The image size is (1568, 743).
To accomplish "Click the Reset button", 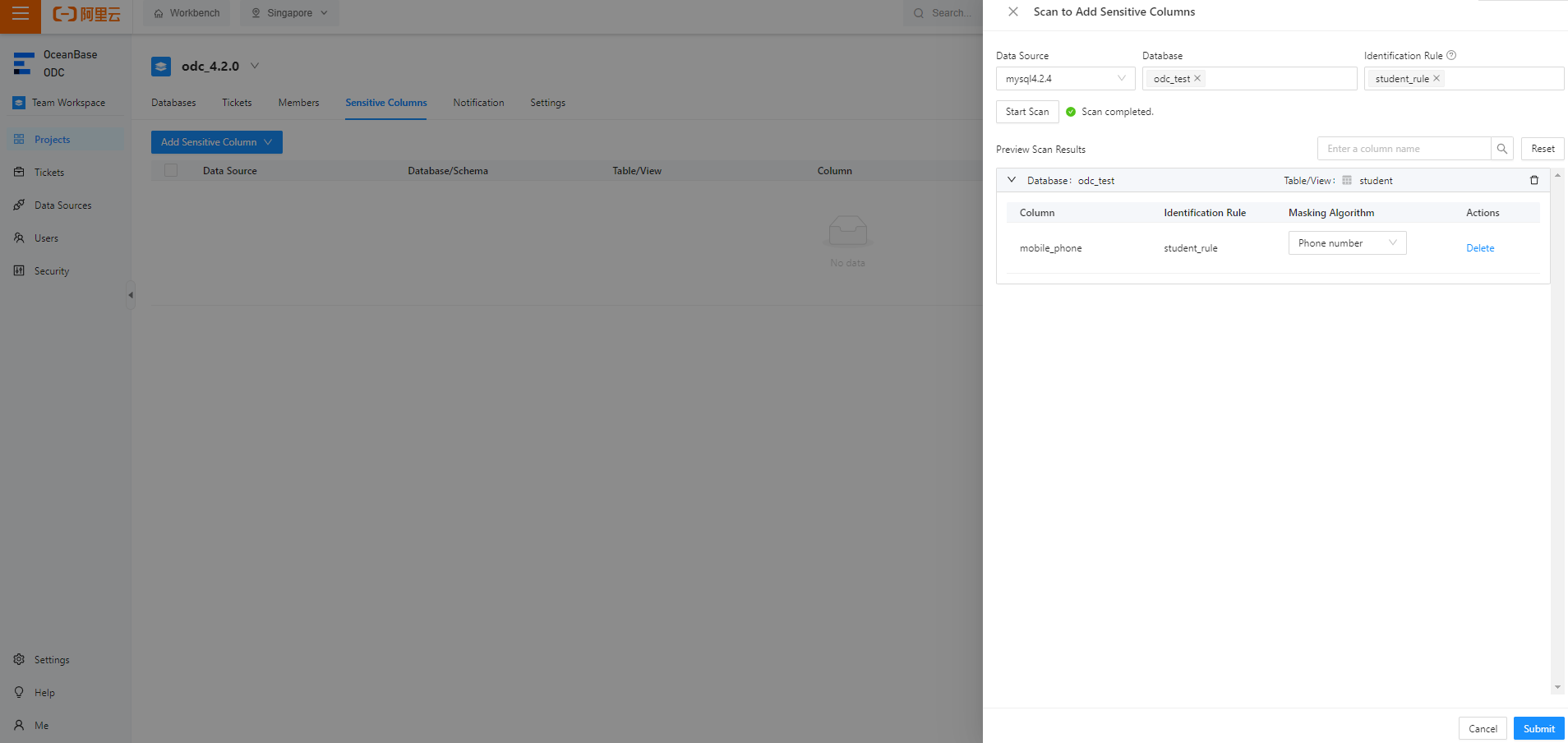I will 1543,149.
